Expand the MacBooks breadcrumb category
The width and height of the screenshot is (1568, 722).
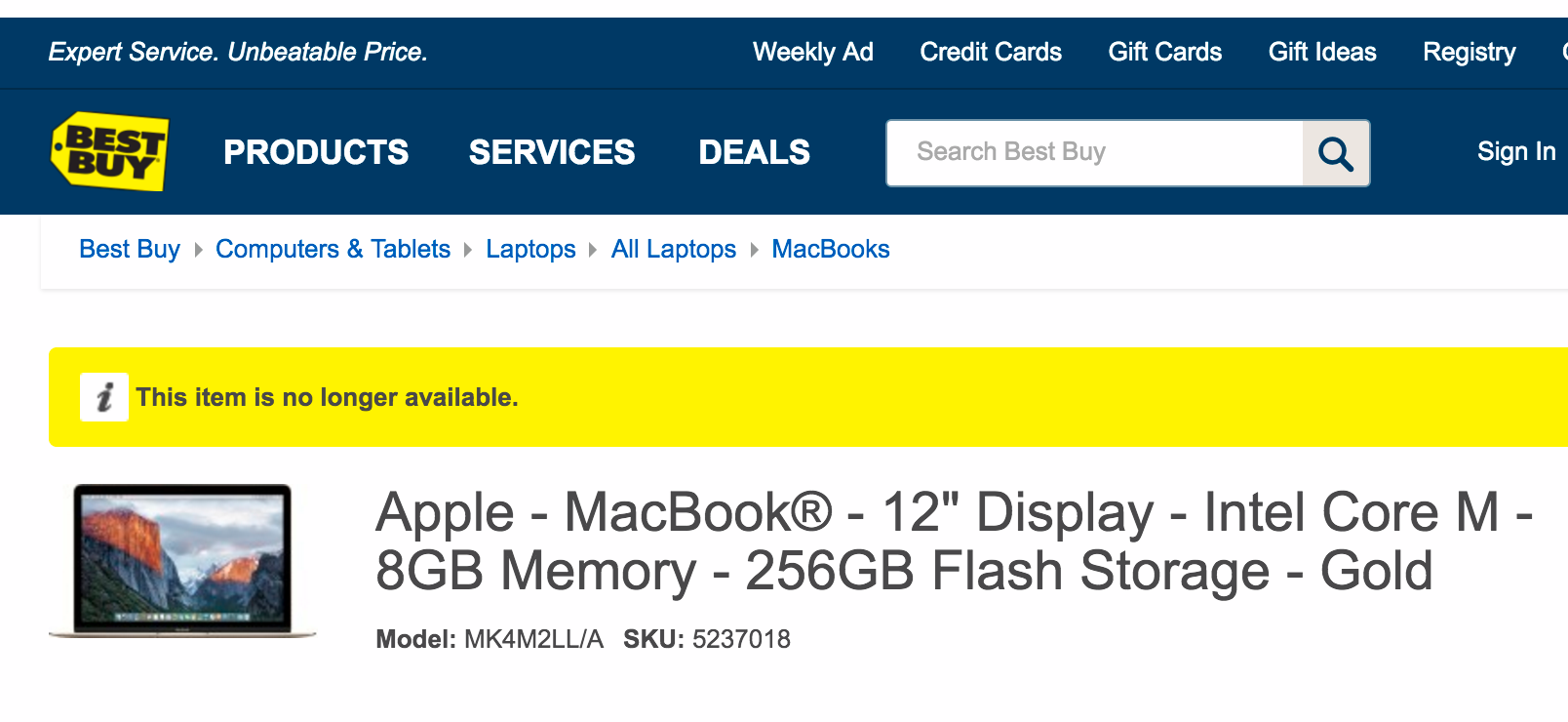pos(830,250)
